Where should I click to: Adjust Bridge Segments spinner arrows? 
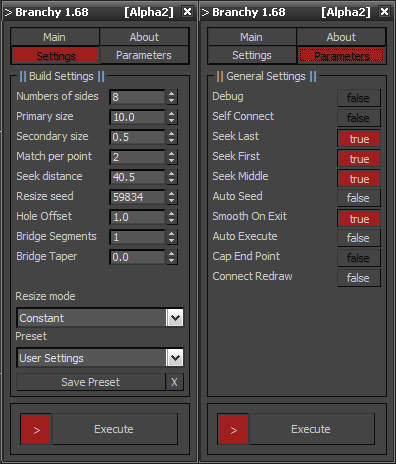click(172, 237)
